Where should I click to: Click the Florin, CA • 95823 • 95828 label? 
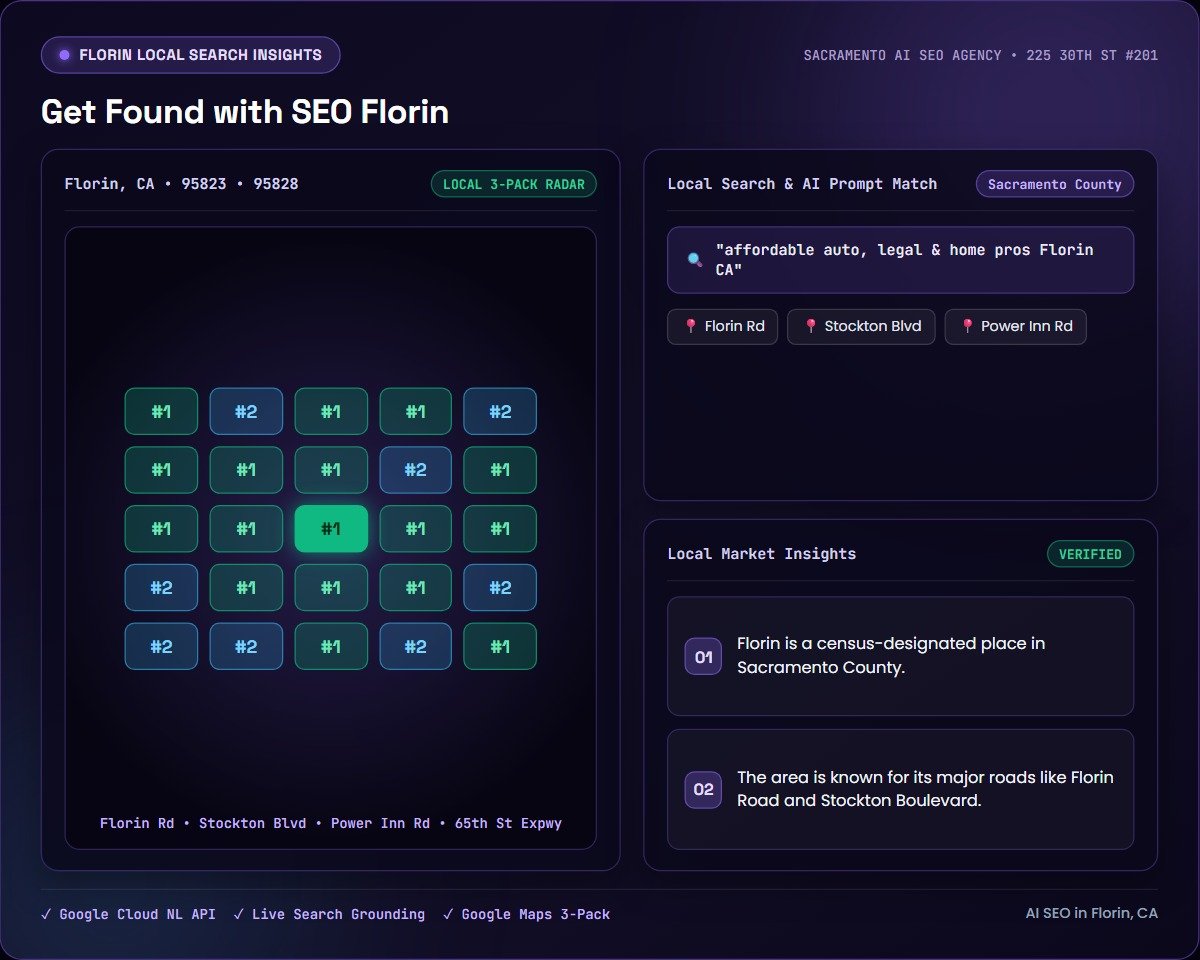181,184
